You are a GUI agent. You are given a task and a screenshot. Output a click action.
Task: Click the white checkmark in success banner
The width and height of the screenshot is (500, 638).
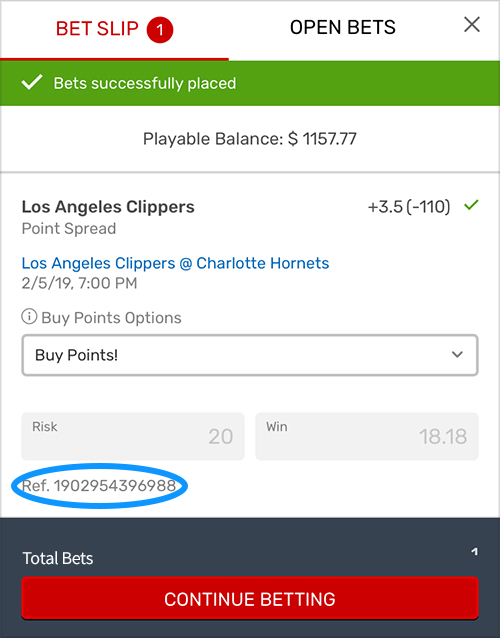tap(32, 83)
